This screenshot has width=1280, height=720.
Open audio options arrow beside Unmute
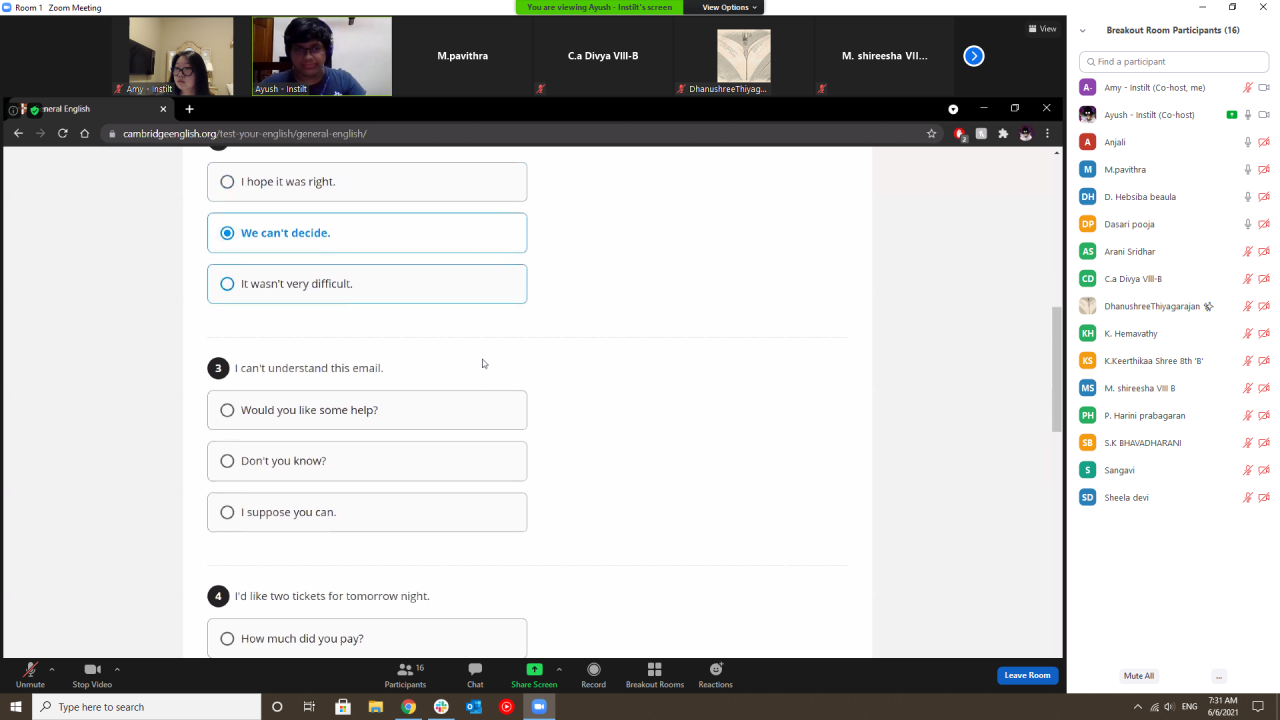(52, 669)
